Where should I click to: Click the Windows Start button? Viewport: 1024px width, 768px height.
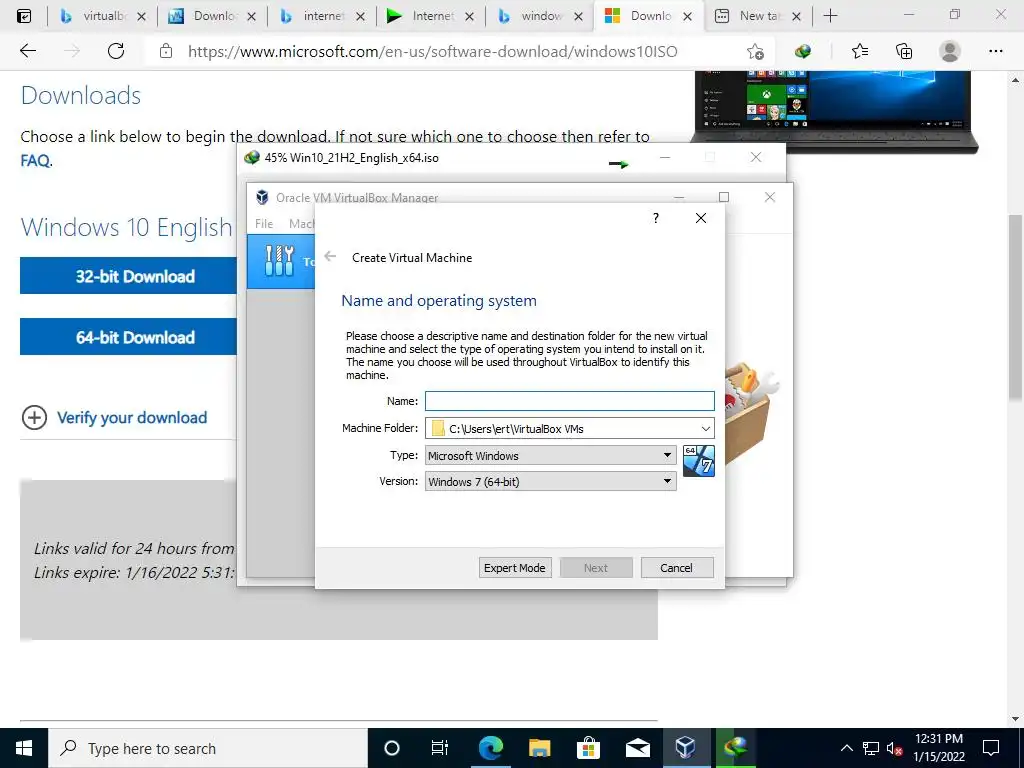24,748
